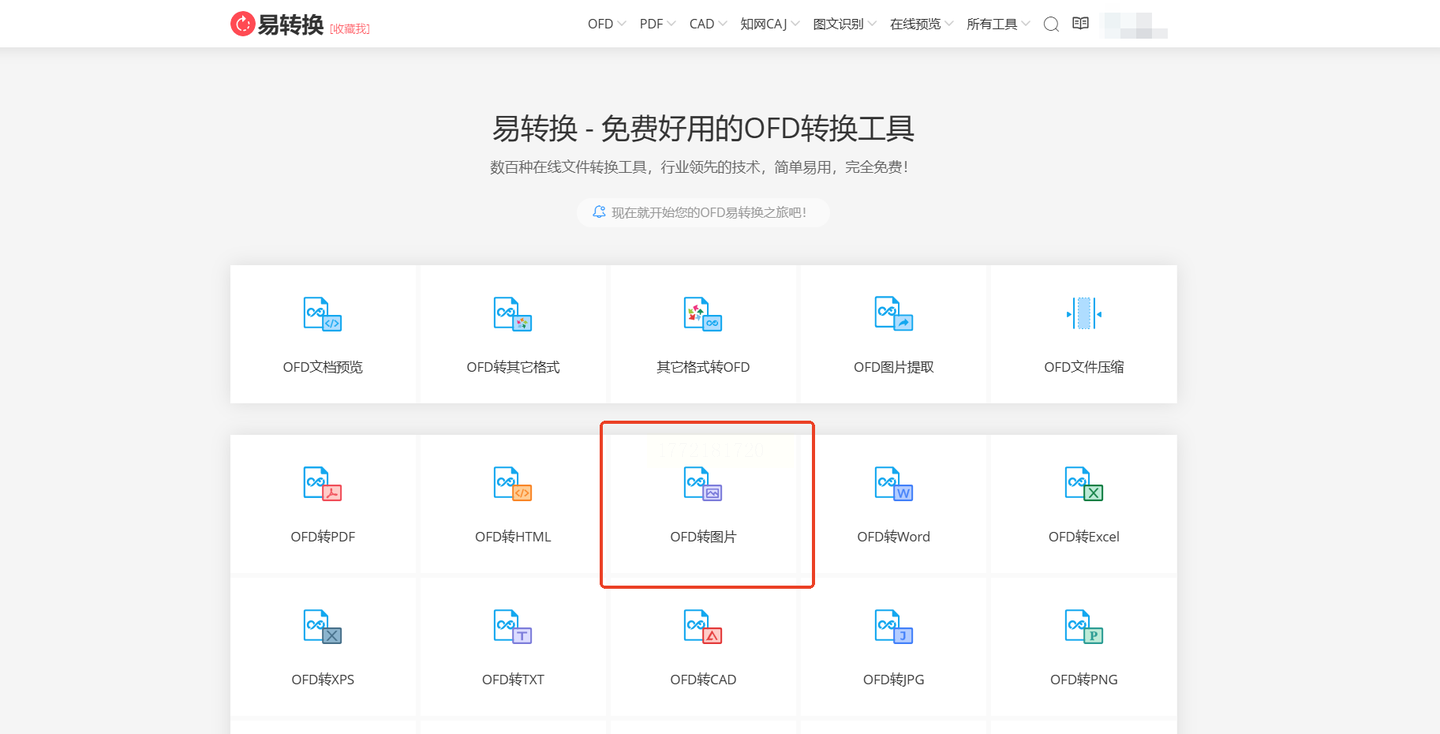Click the search magnifier icon in header
Screen dimensions: 1440x734
1051,24
